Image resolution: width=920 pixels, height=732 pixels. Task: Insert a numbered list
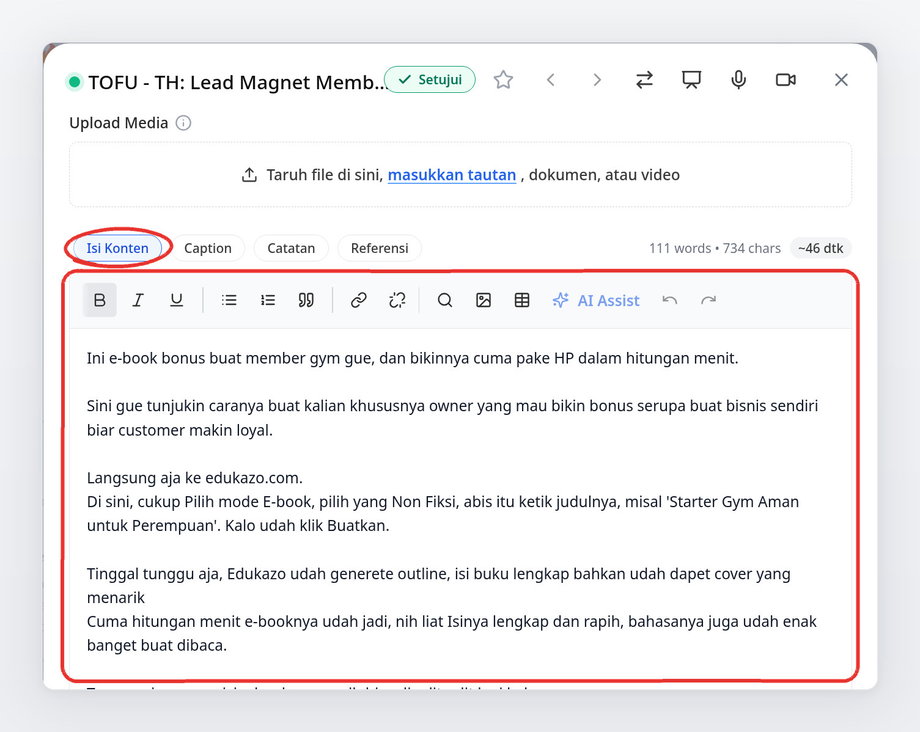pos(268,300)
